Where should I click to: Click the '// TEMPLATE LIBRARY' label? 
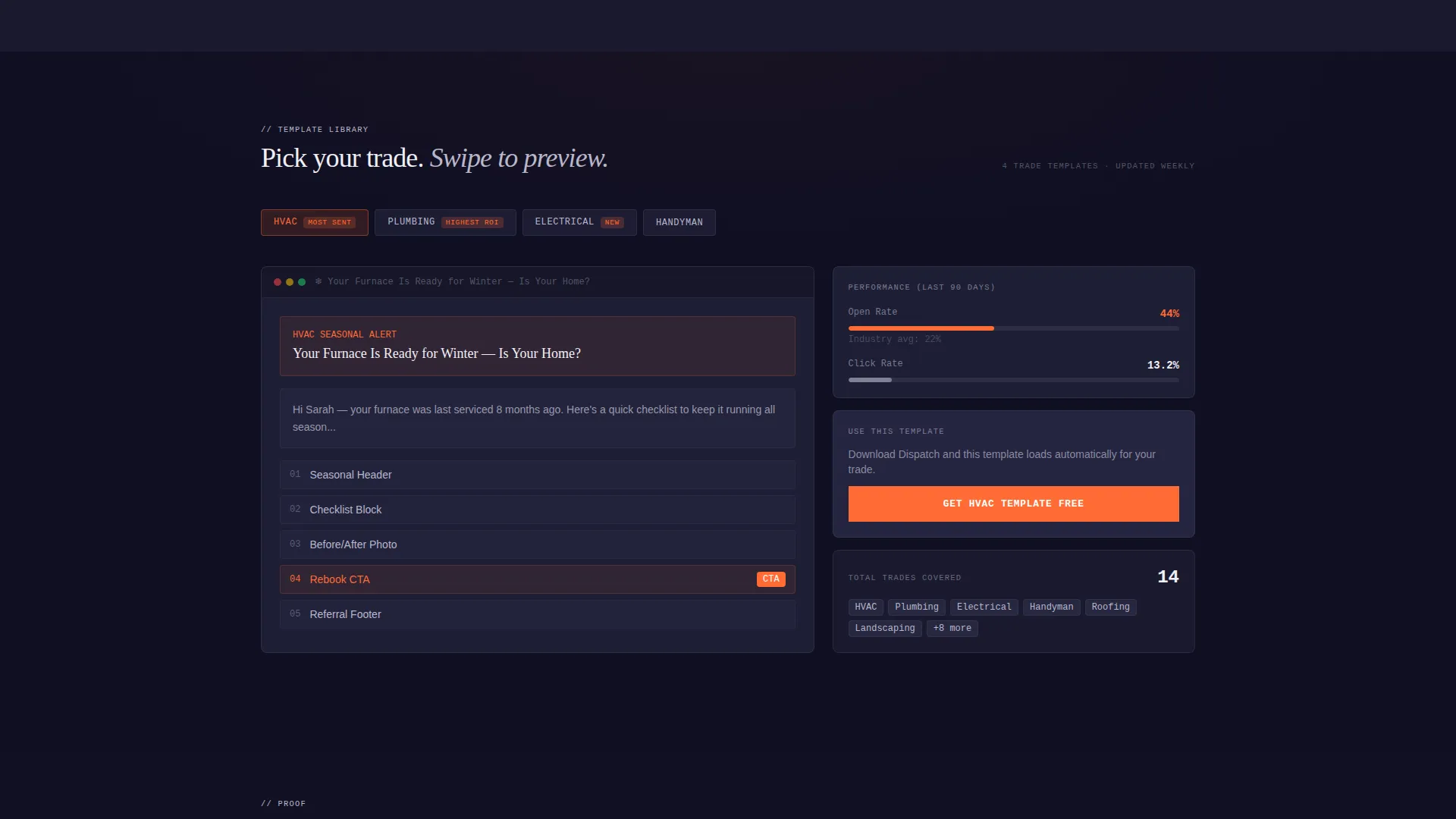[x=315, y=130]
